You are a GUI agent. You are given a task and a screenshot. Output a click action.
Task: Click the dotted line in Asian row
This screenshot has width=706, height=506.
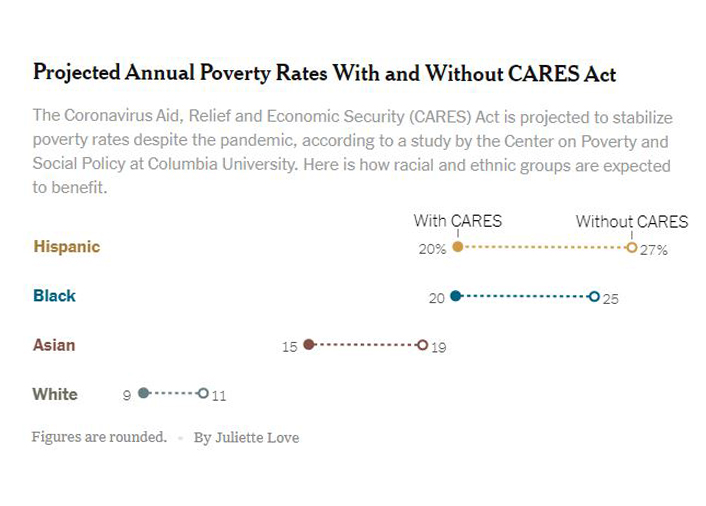pos(366,345)
